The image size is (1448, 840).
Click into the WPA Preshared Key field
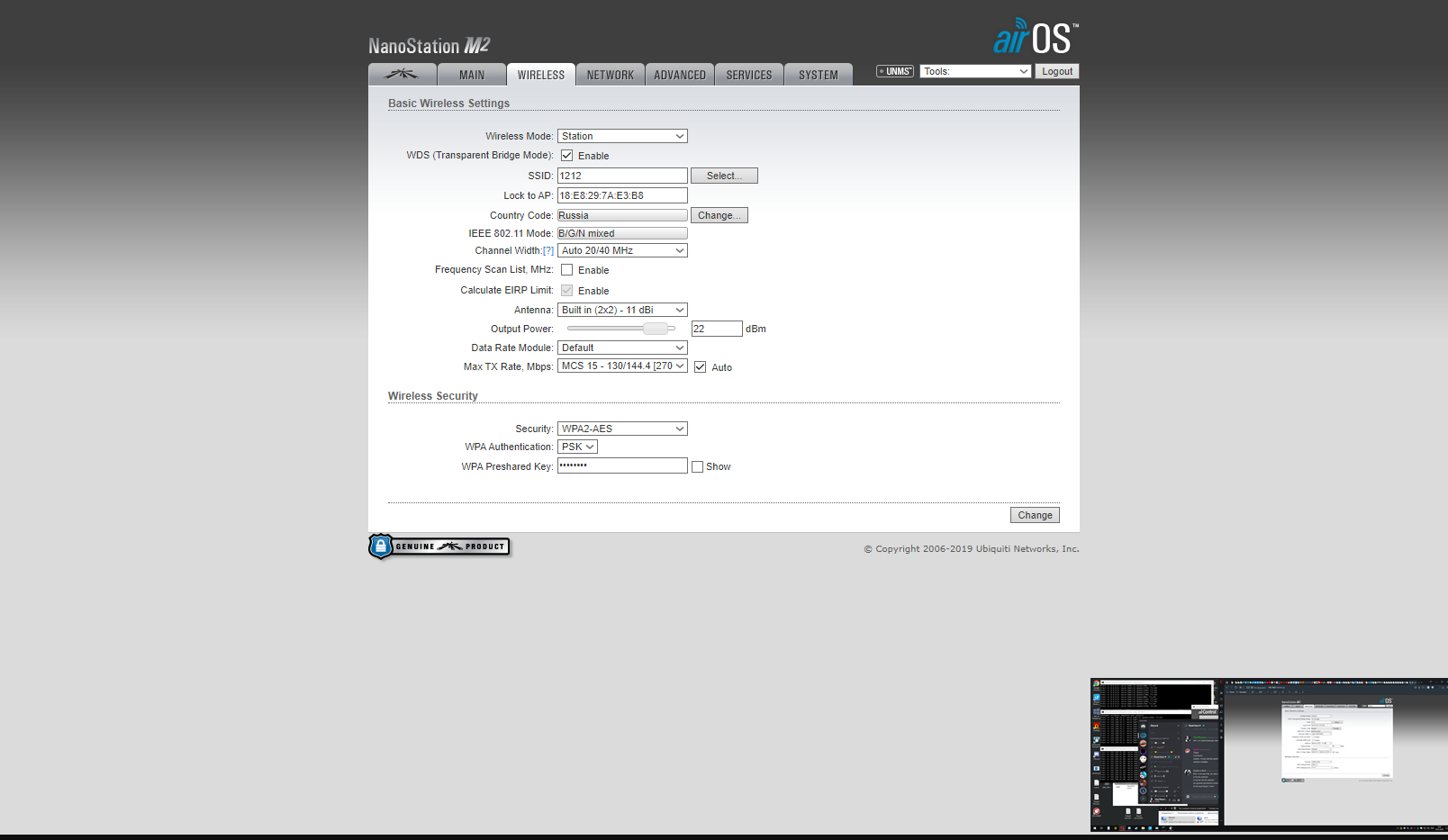coord(622,465)
